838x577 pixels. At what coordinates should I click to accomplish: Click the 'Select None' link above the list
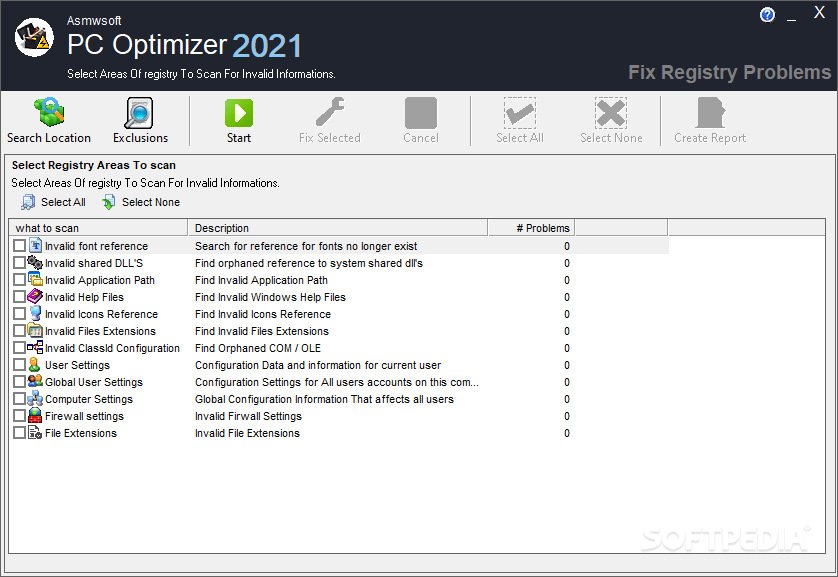151,202
